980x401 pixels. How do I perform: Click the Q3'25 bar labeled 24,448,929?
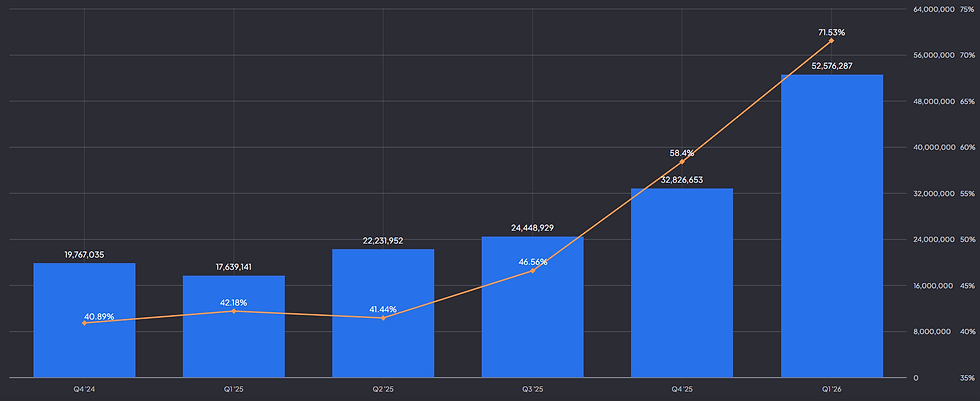532,307
